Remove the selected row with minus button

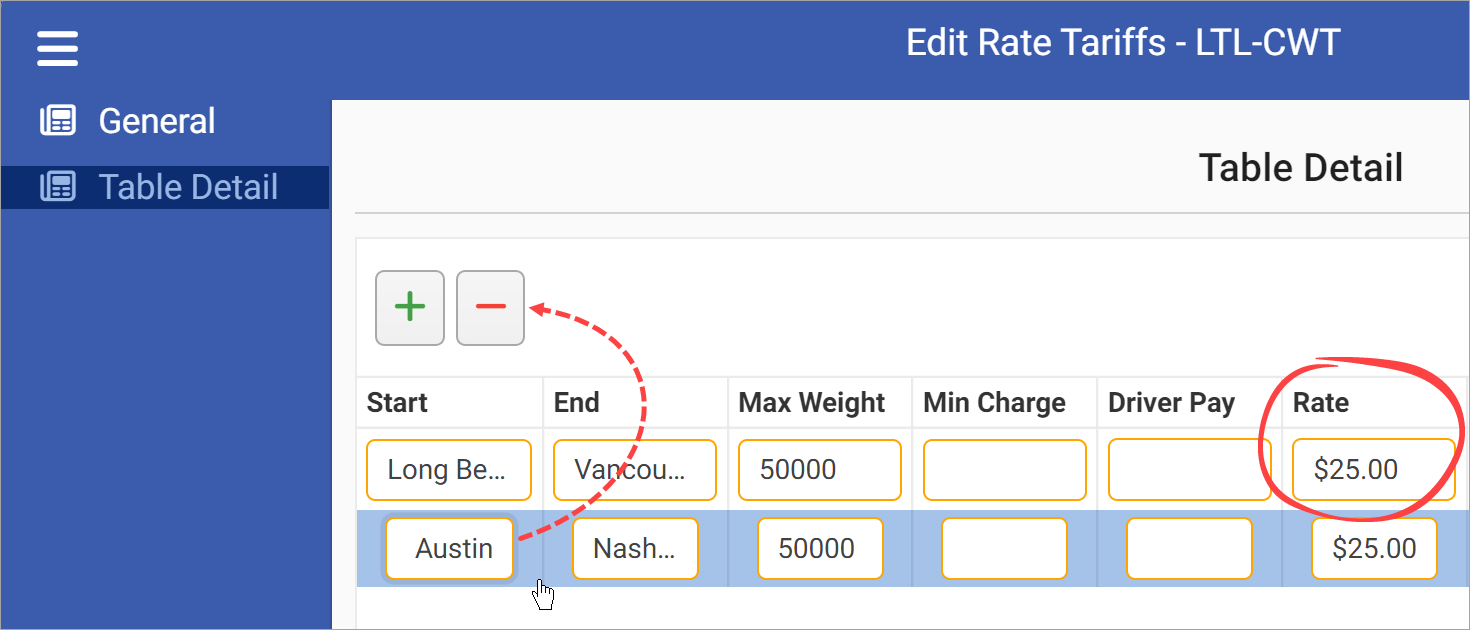pos(490,307)
